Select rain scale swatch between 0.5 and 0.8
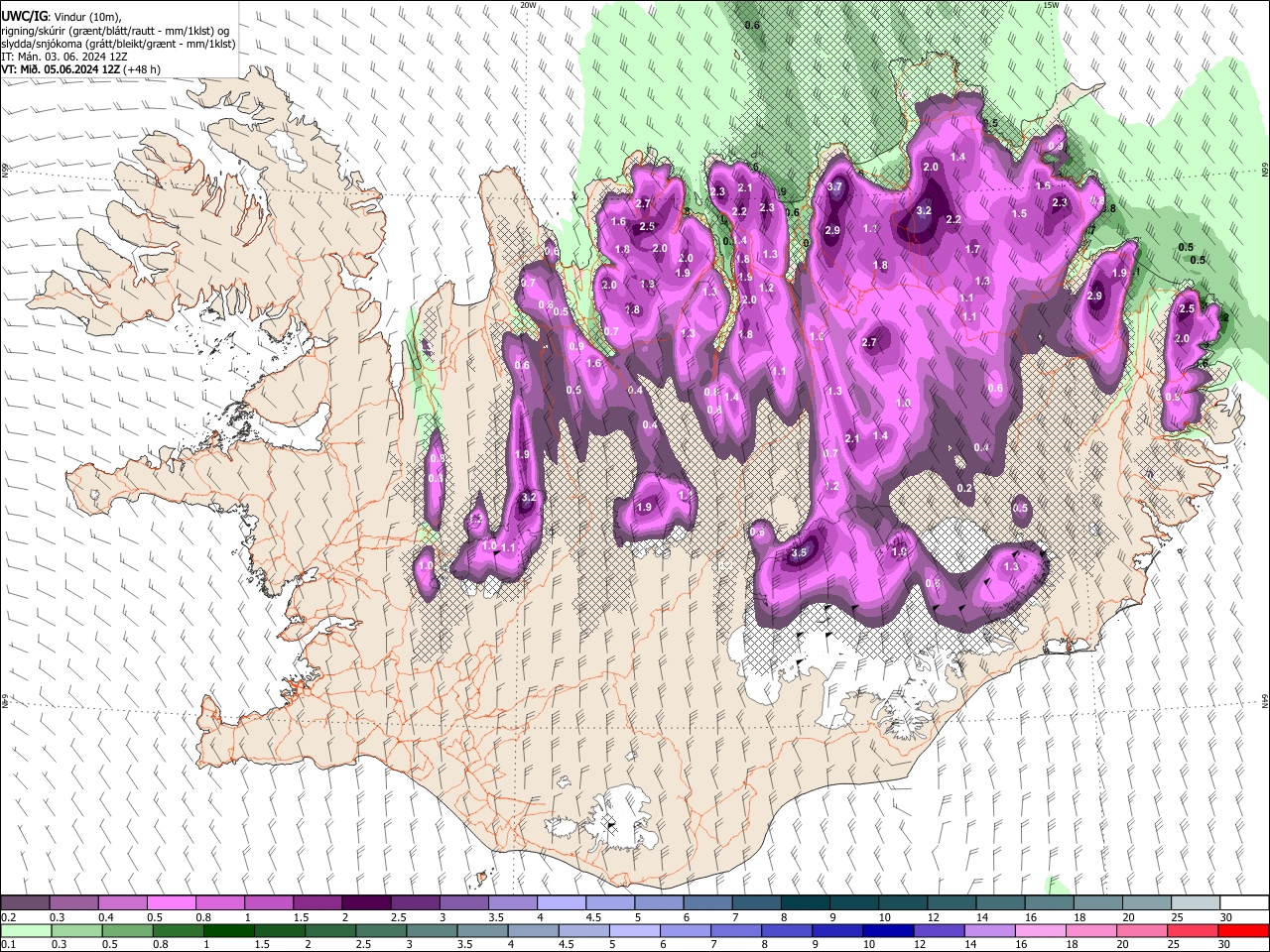Screen dimensions: 1270x952 pos(126,931)
